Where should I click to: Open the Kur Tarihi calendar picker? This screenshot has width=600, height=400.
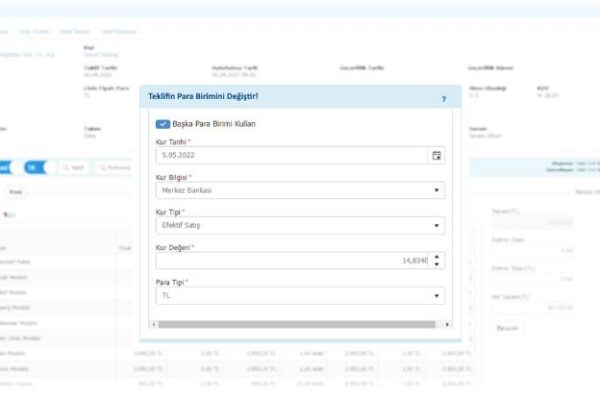tap(436, 155)
